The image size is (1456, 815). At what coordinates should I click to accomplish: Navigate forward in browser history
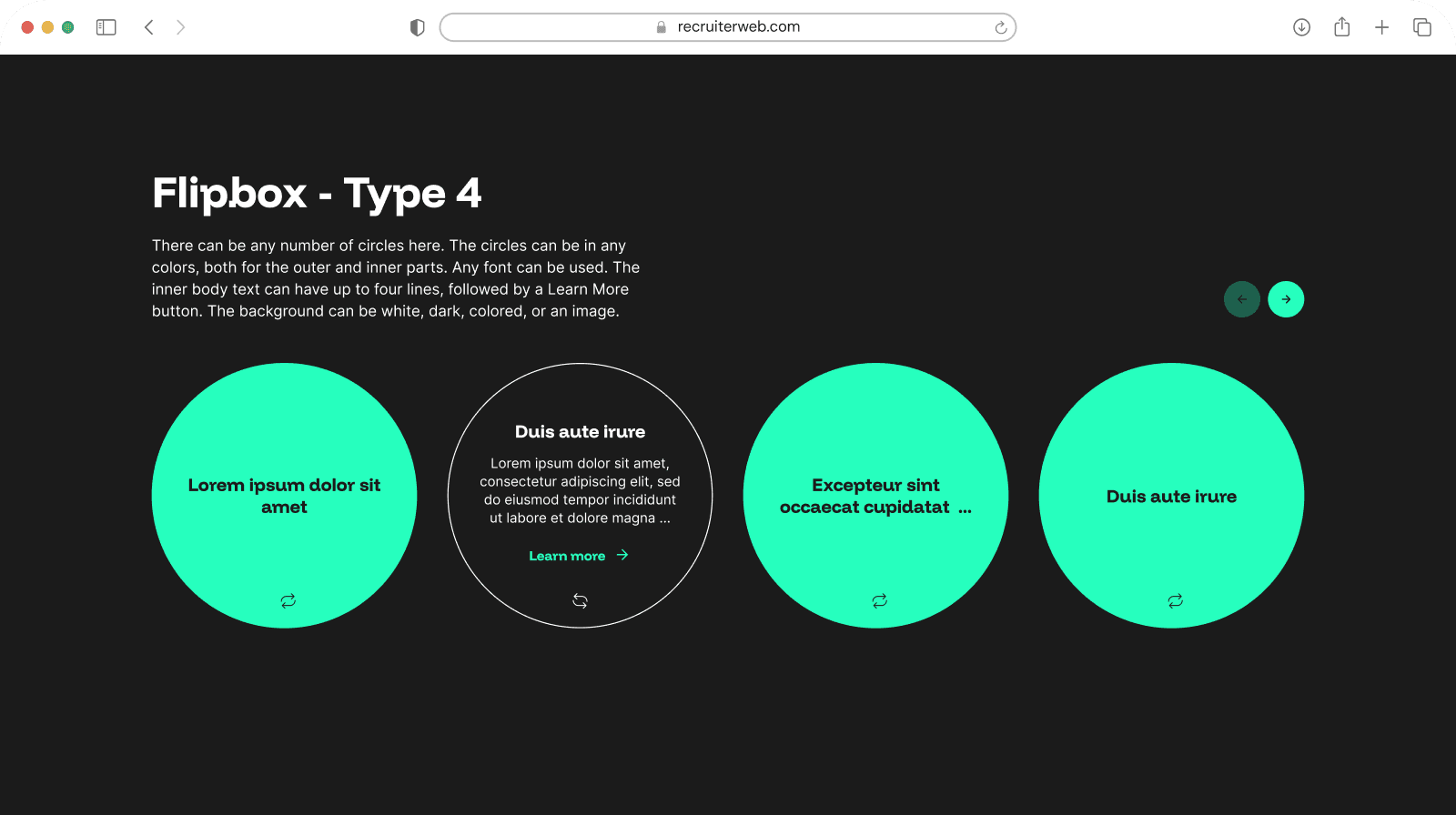click(181, 27)
